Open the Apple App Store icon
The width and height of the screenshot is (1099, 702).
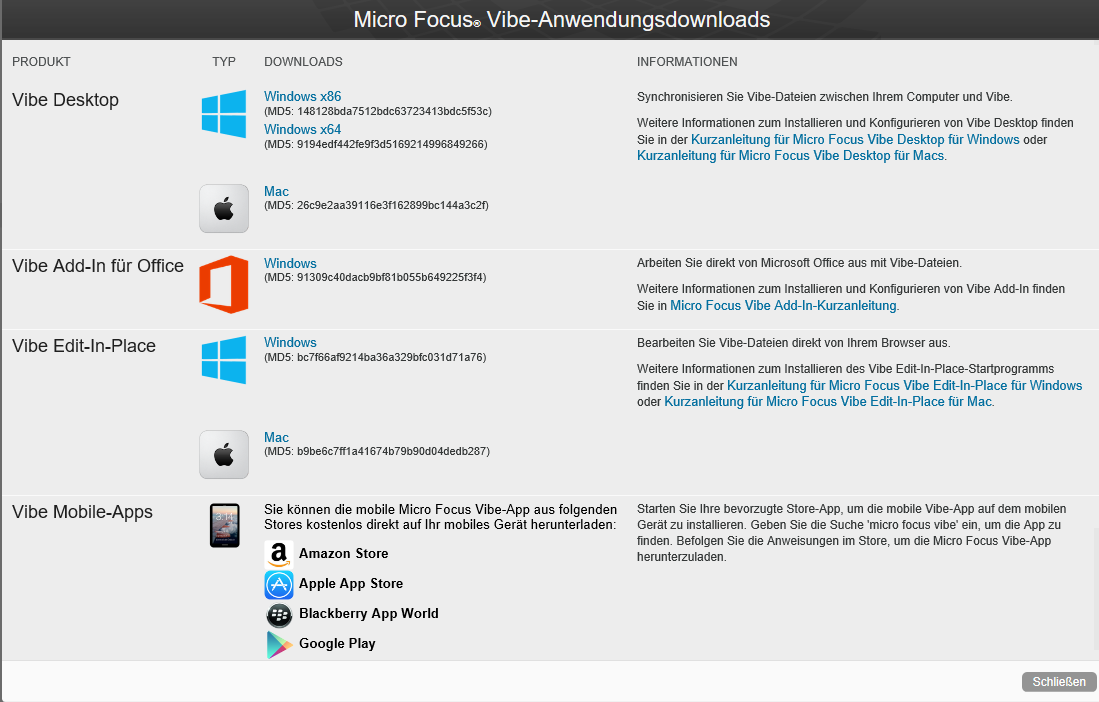(279, 584)
